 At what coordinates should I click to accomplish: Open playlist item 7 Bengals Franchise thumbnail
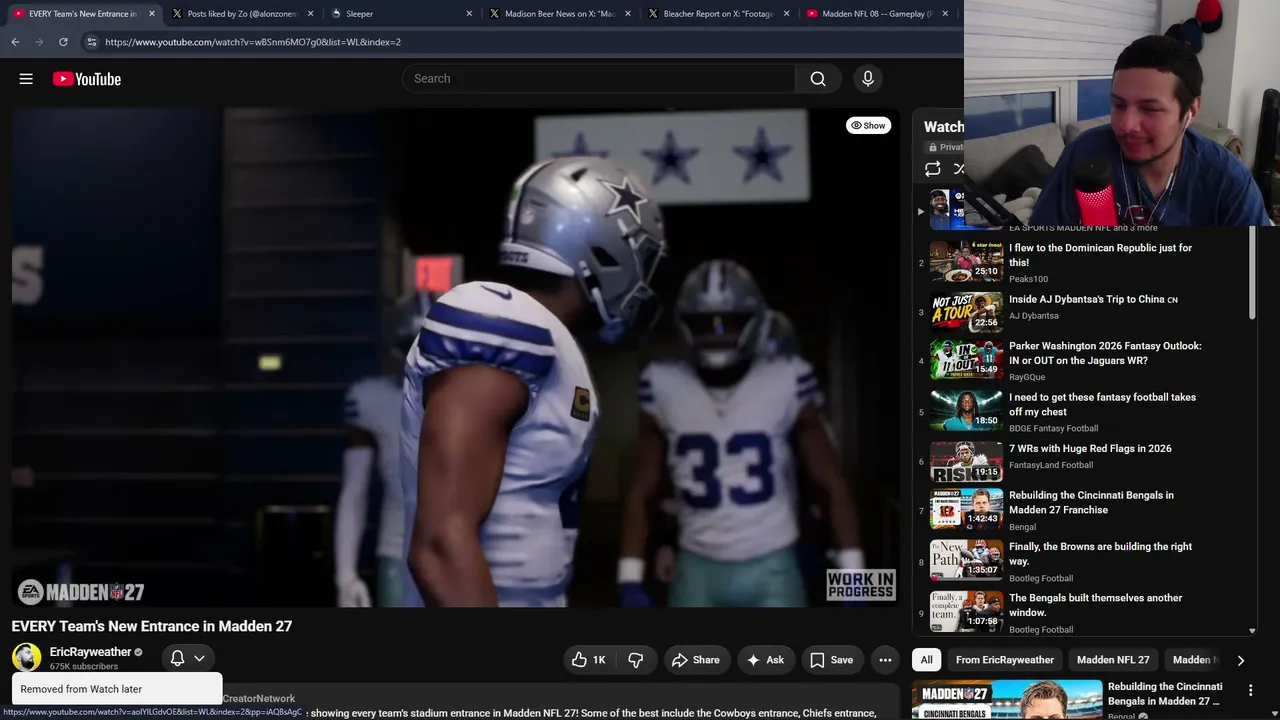coord(966,509)
